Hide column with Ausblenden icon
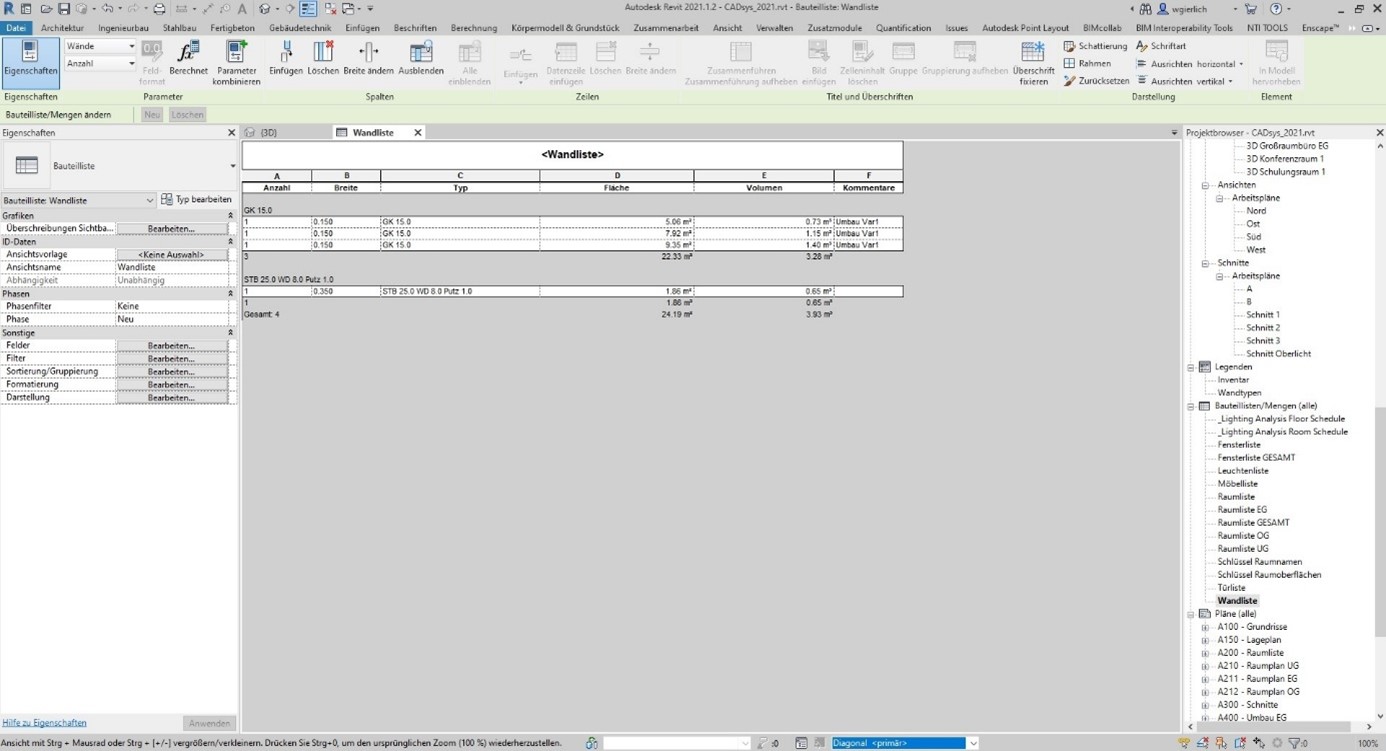Screen dimensions: 1386x751 421,54
